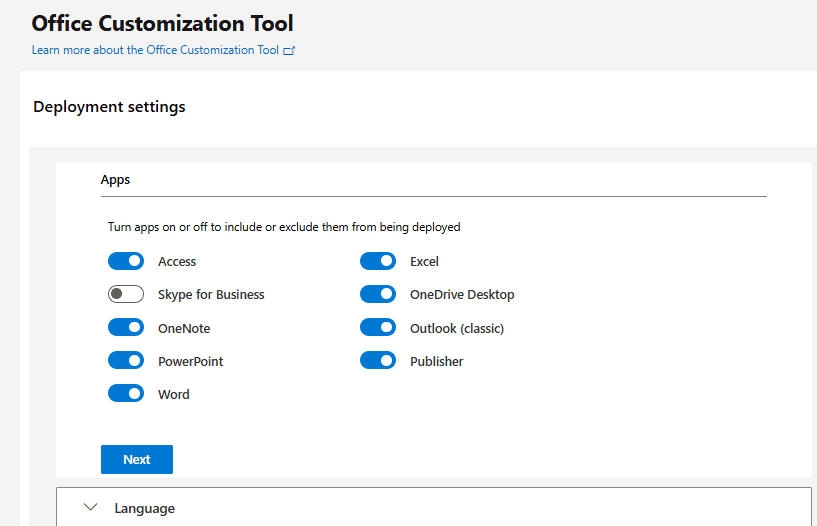The height and width of the screenshot is (526, 817).
Task: Switch off the Publisher toggle
Action: [x=378, y=361]
